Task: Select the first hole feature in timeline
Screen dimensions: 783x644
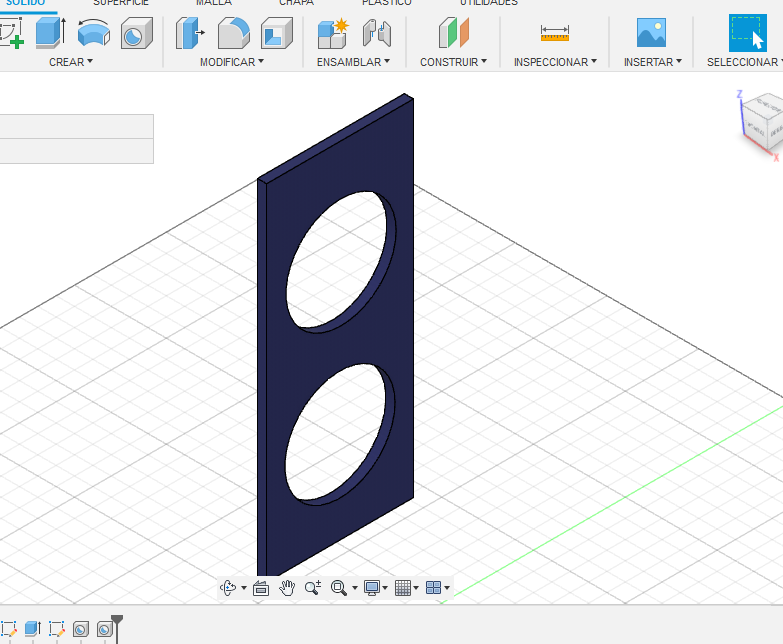Action: 81,629
